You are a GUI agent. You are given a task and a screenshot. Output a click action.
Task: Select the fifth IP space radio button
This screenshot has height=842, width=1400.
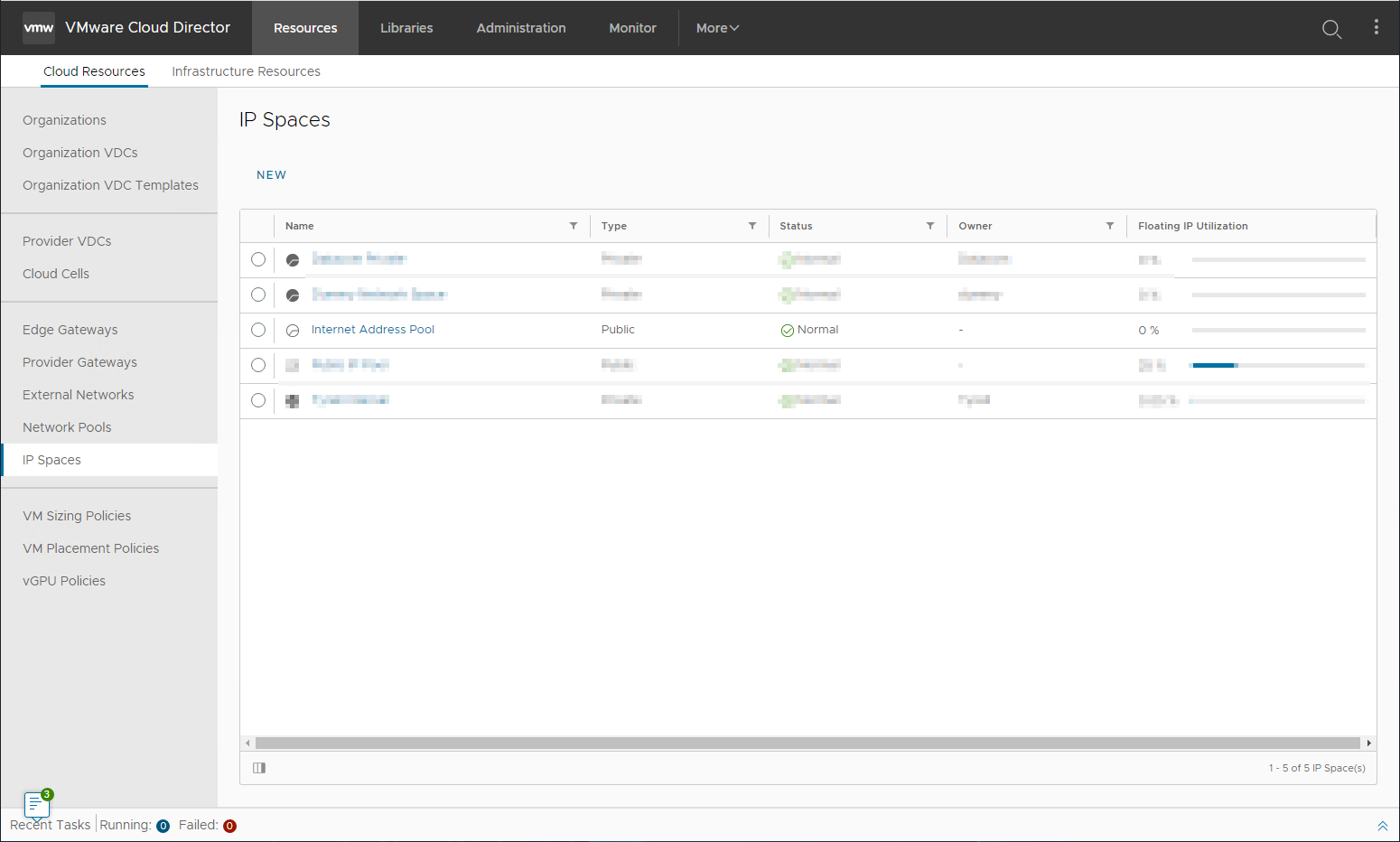pos(258,400)
